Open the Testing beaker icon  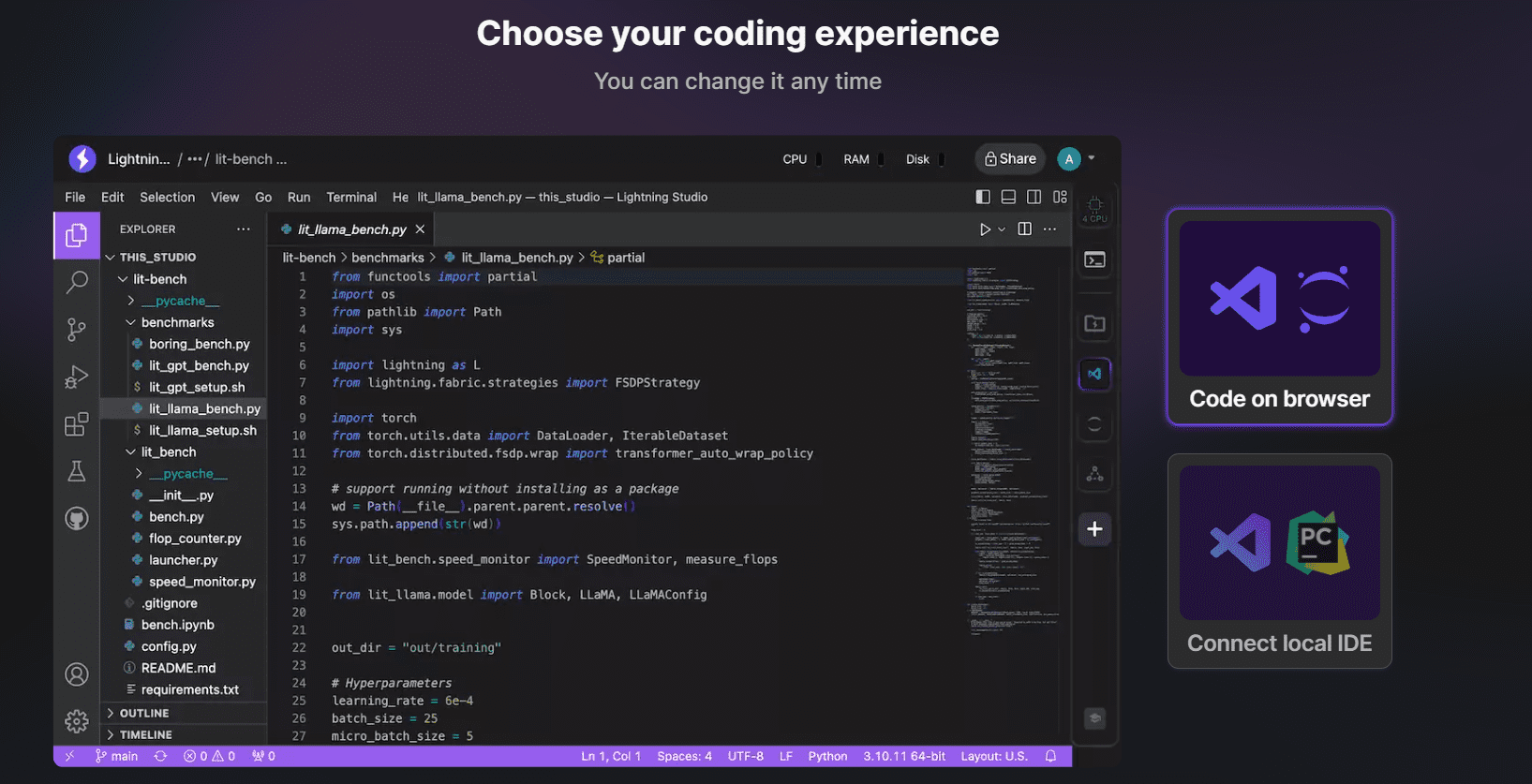tap(77, 471)
